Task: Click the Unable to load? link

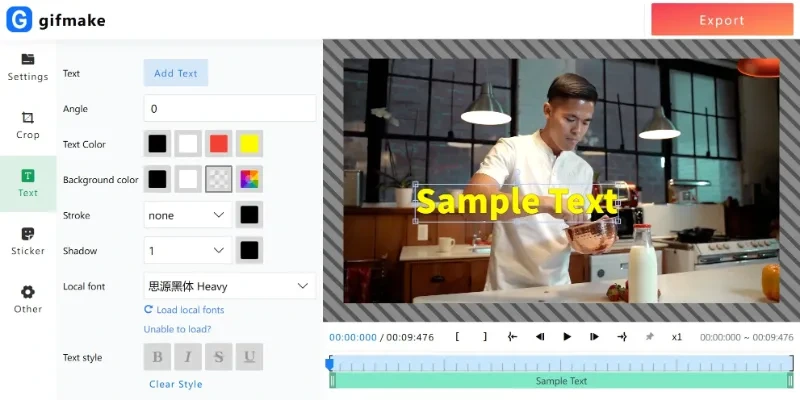Action: [177, 329]
